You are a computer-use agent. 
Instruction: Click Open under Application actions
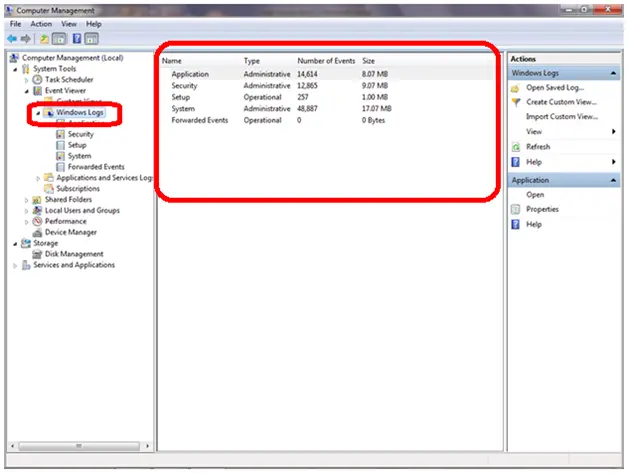point(535,195)
